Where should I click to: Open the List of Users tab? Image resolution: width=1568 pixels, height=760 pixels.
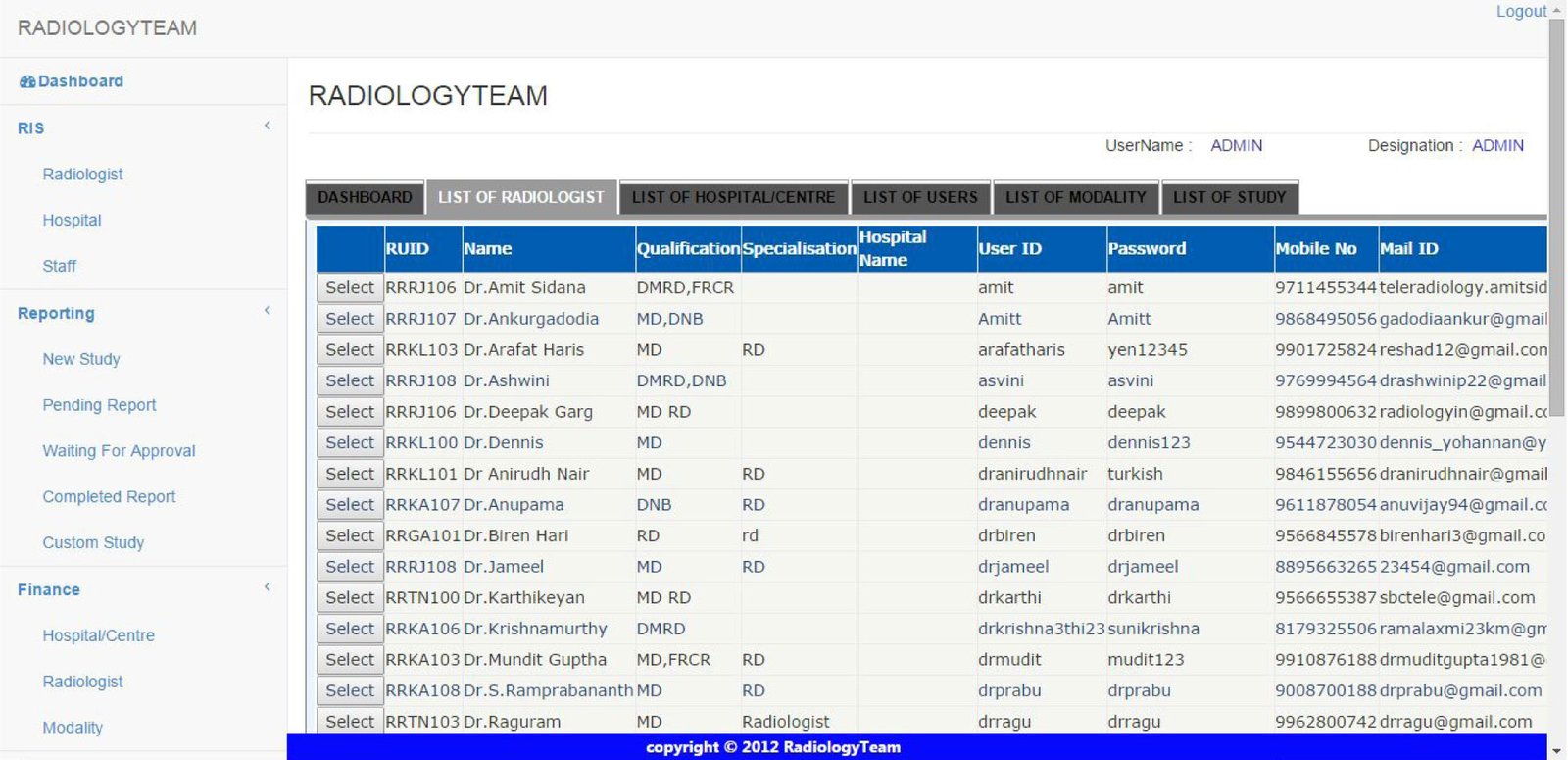point(920,197)
